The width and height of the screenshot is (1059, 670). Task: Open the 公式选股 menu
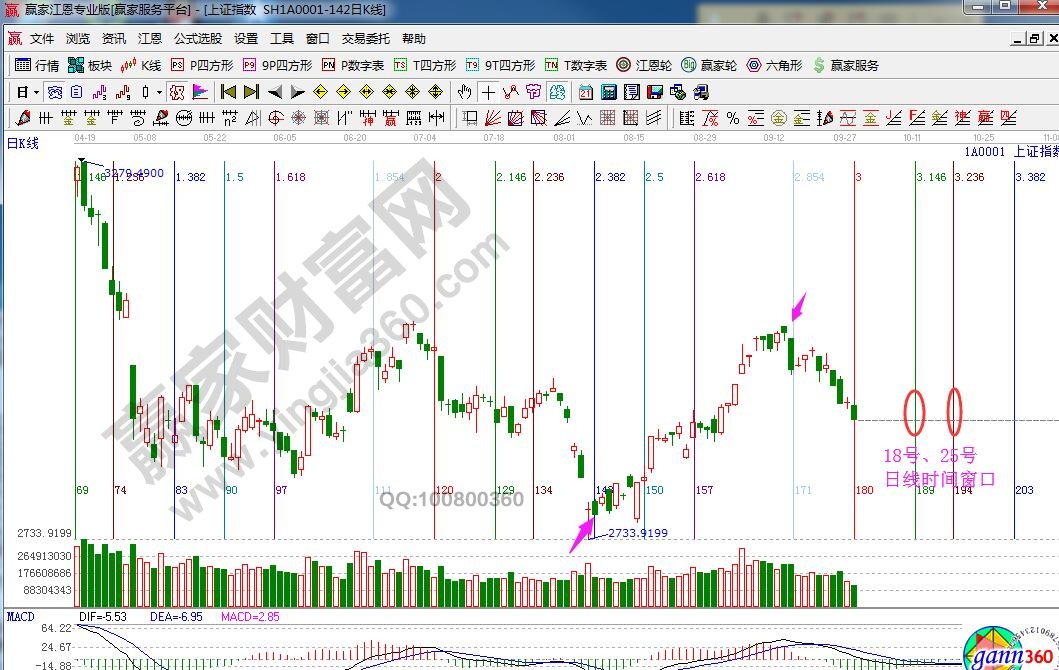(197, 38)
